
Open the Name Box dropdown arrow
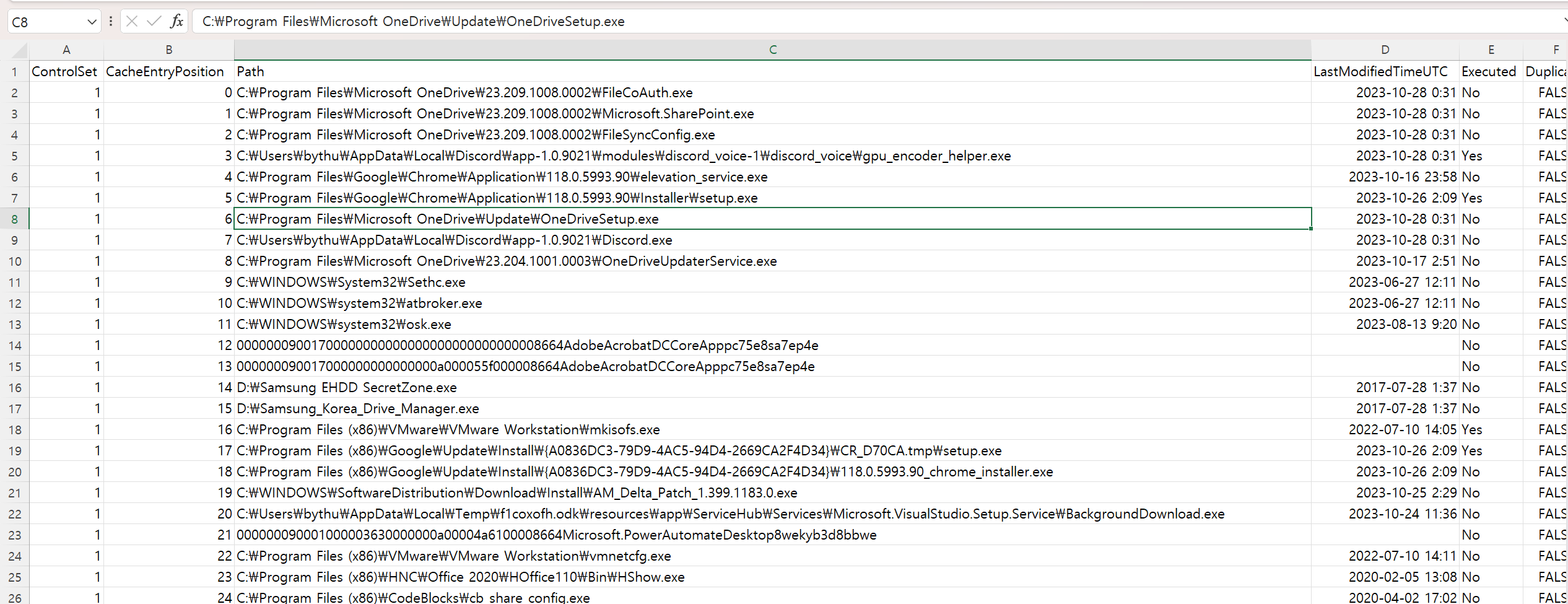[92, 22]
